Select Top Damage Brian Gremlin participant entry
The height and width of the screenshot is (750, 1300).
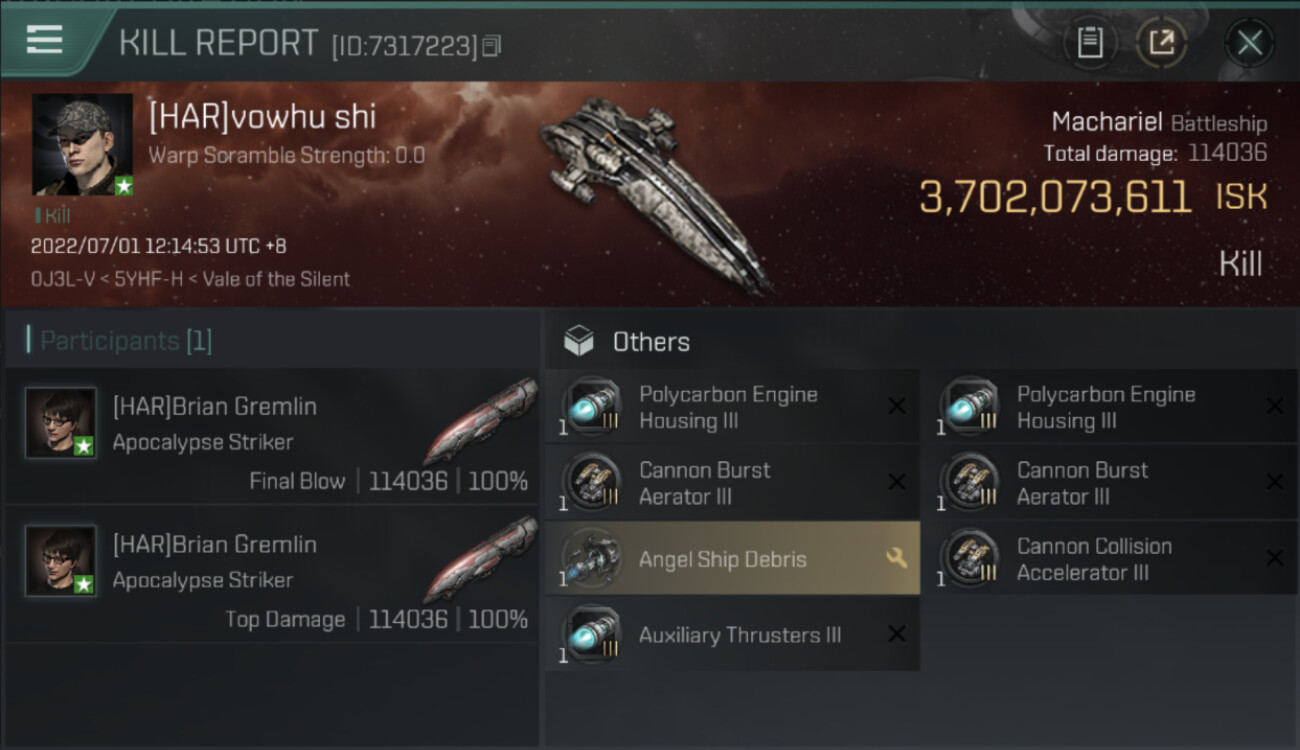click(x=272, y=574)
